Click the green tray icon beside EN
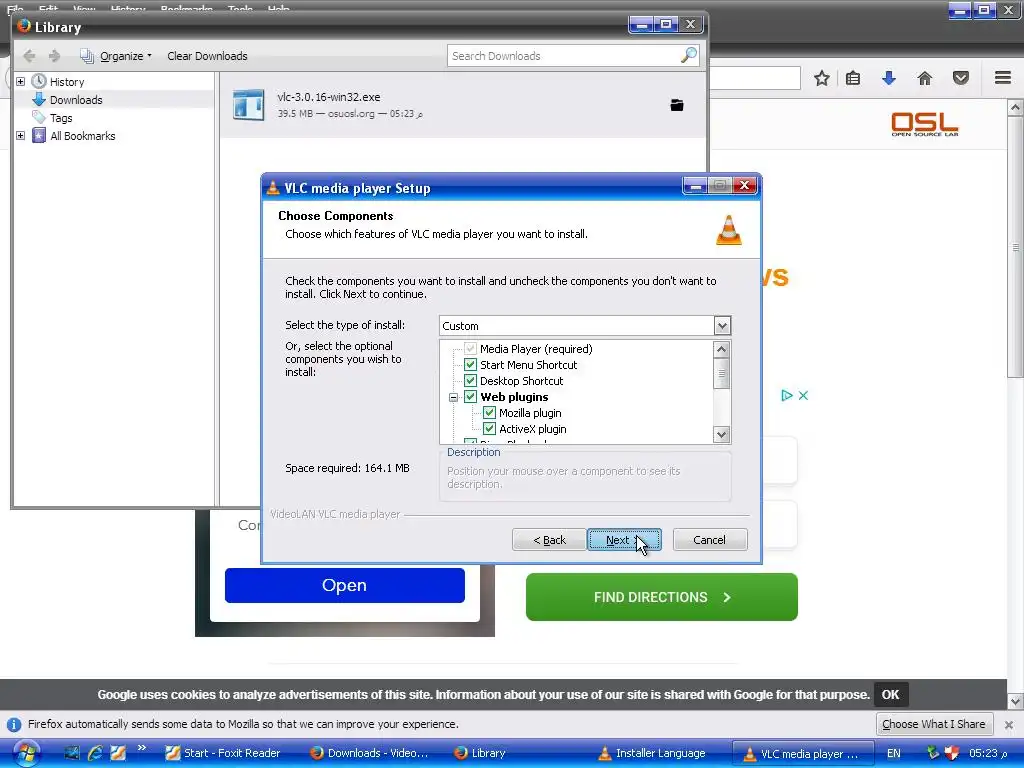1024x768 pixels. point(933,753)
